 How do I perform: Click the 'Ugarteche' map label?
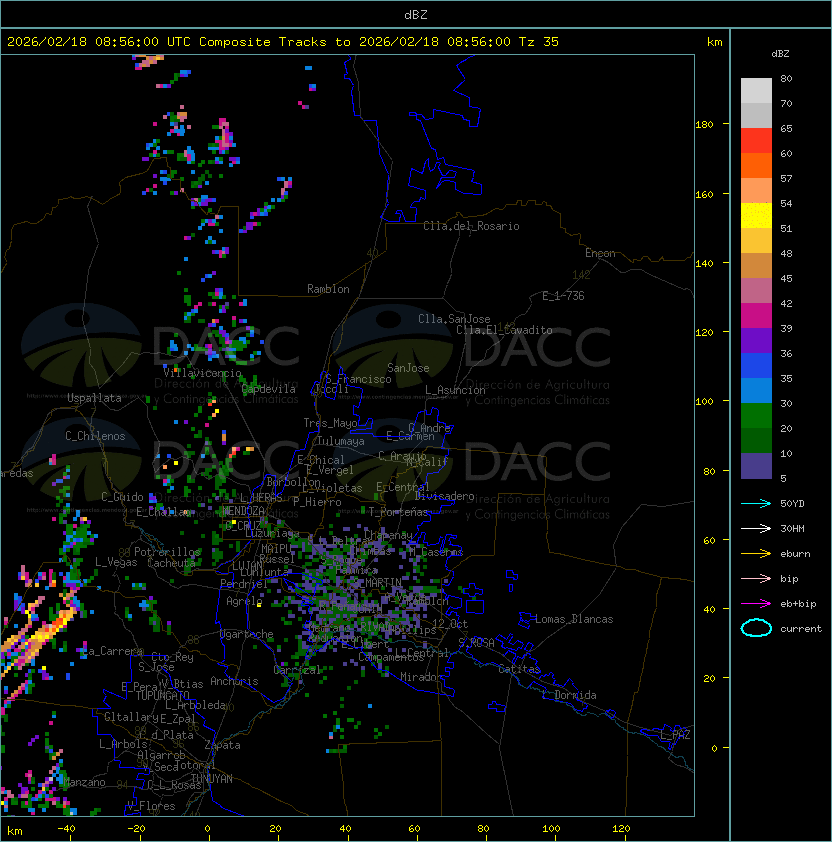pos(247,634)
